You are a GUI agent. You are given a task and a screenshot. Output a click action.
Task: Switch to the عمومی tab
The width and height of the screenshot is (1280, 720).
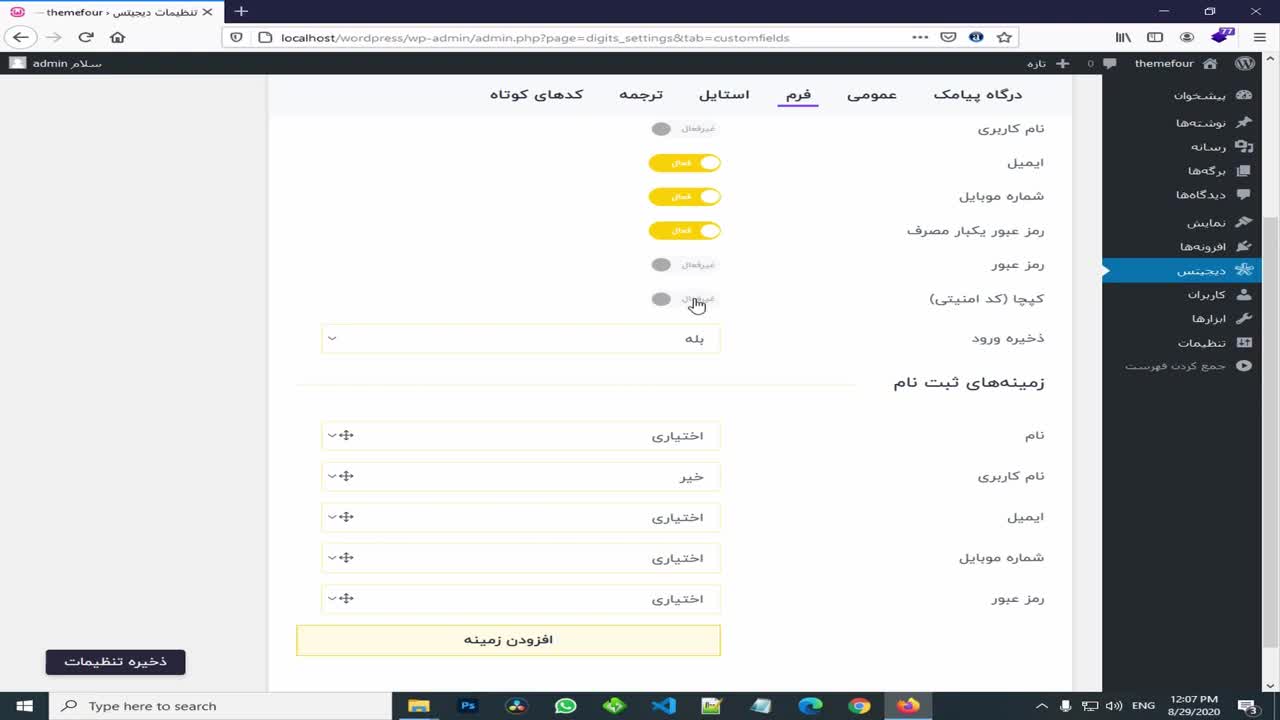[x=872, y=94]
